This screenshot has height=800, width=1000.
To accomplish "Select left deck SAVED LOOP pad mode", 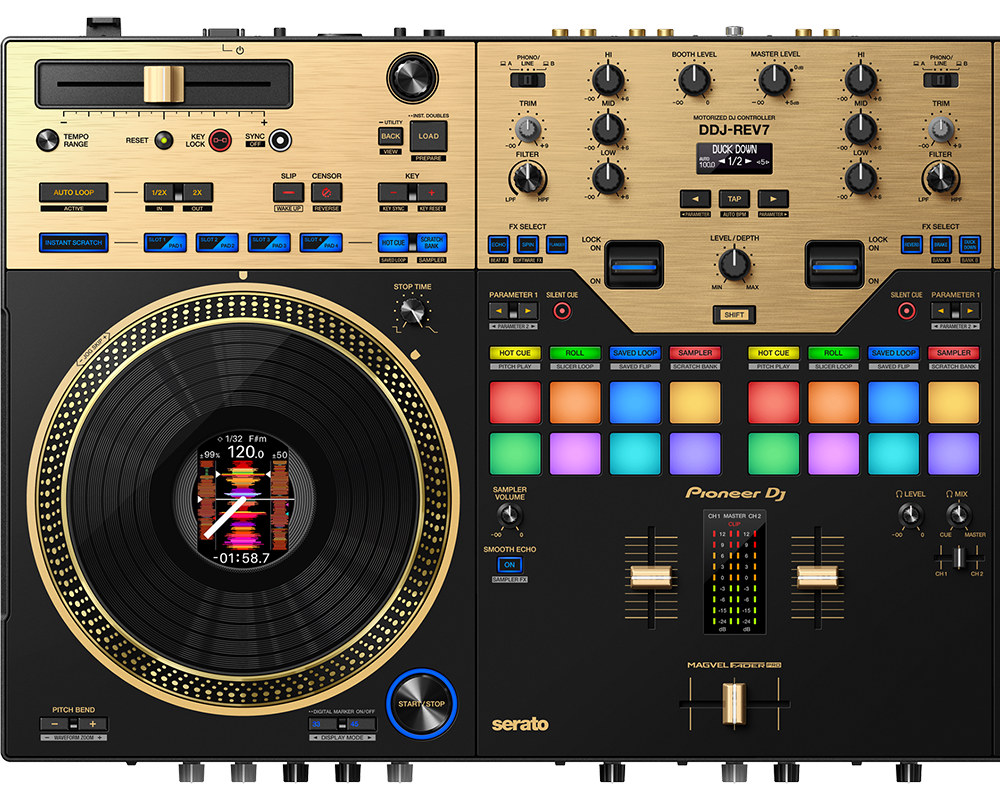I will click(635, 353).
